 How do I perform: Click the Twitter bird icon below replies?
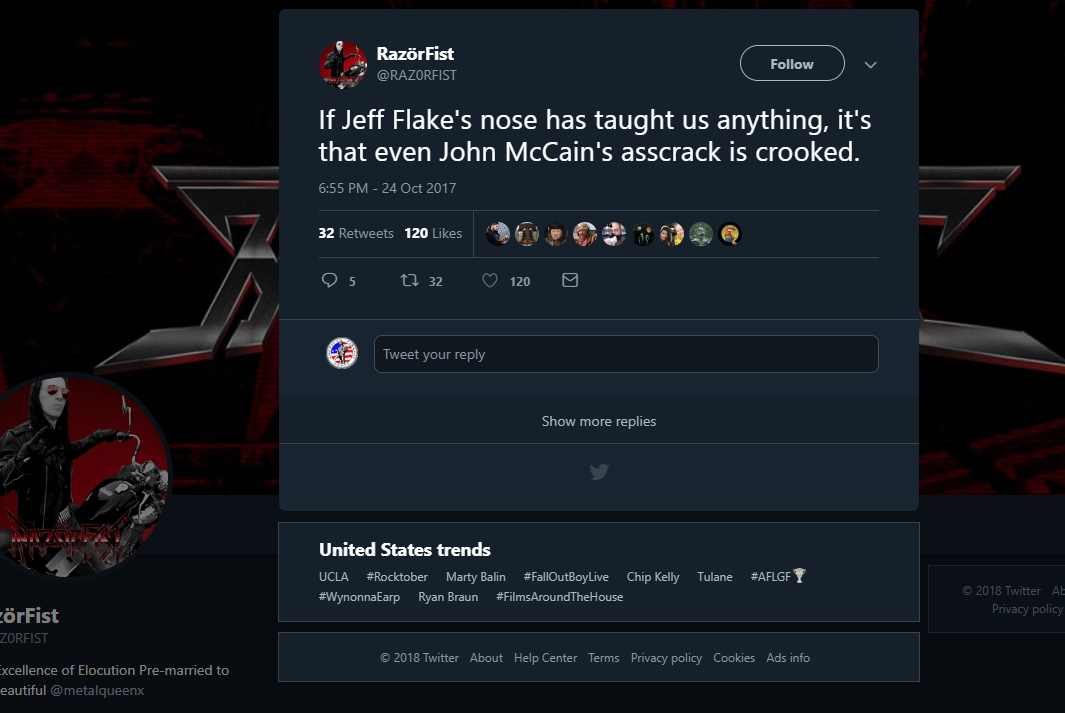pos(599,472)
